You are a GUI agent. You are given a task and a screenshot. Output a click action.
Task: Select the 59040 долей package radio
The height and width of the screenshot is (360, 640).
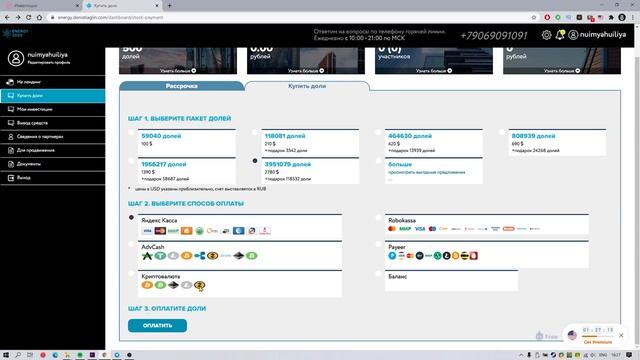(131, 132)
